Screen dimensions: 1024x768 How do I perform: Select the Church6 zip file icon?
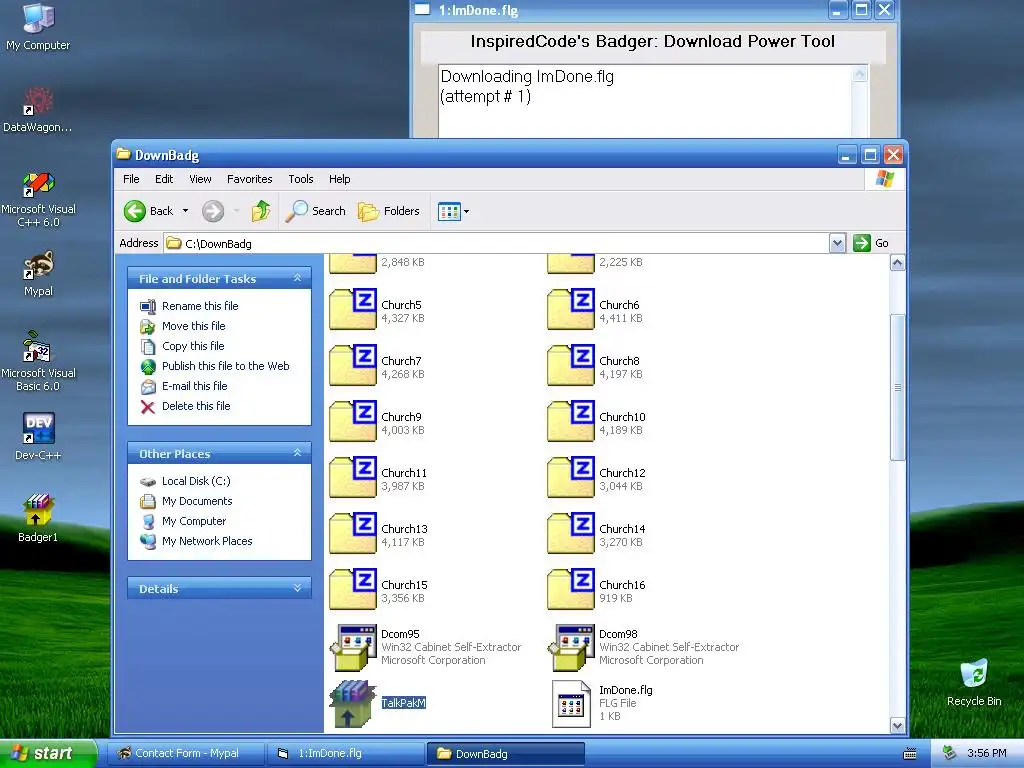571,310
